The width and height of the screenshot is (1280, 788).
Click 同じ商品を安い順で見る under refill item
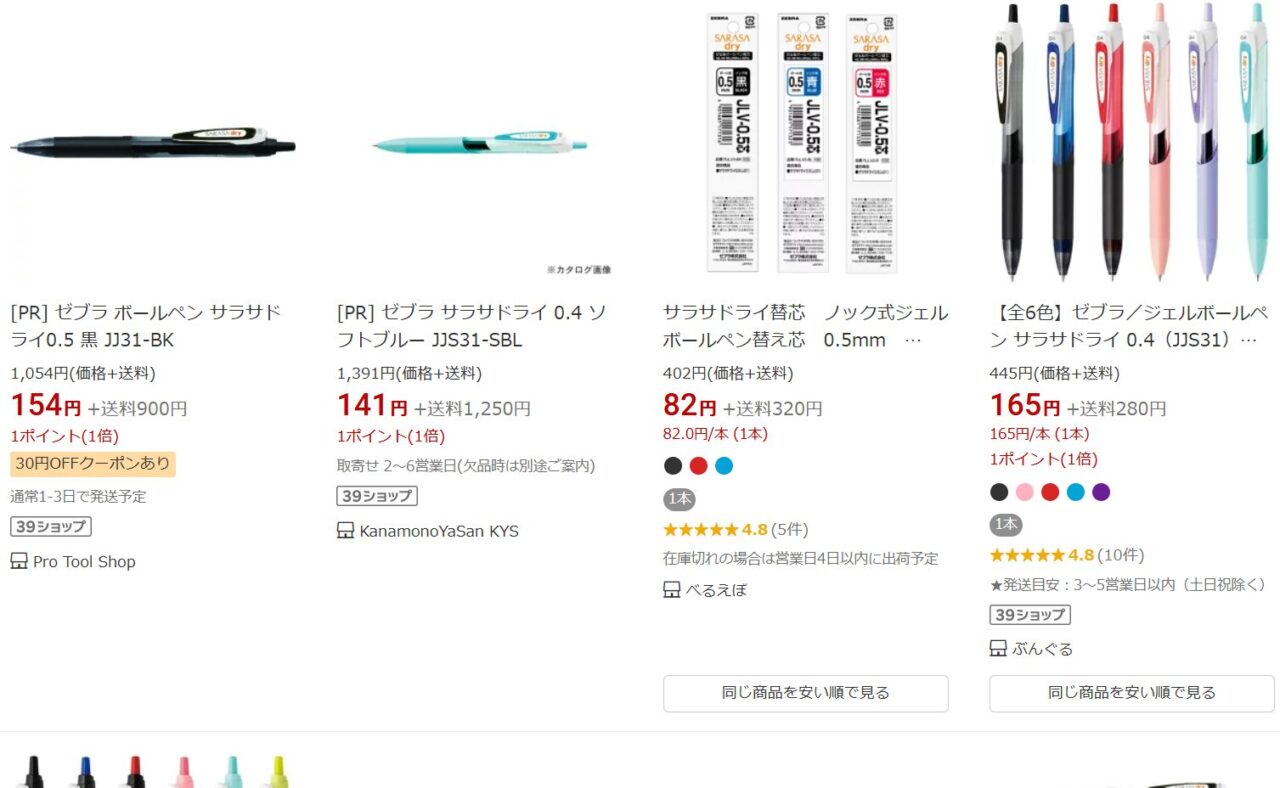point(806,693)
